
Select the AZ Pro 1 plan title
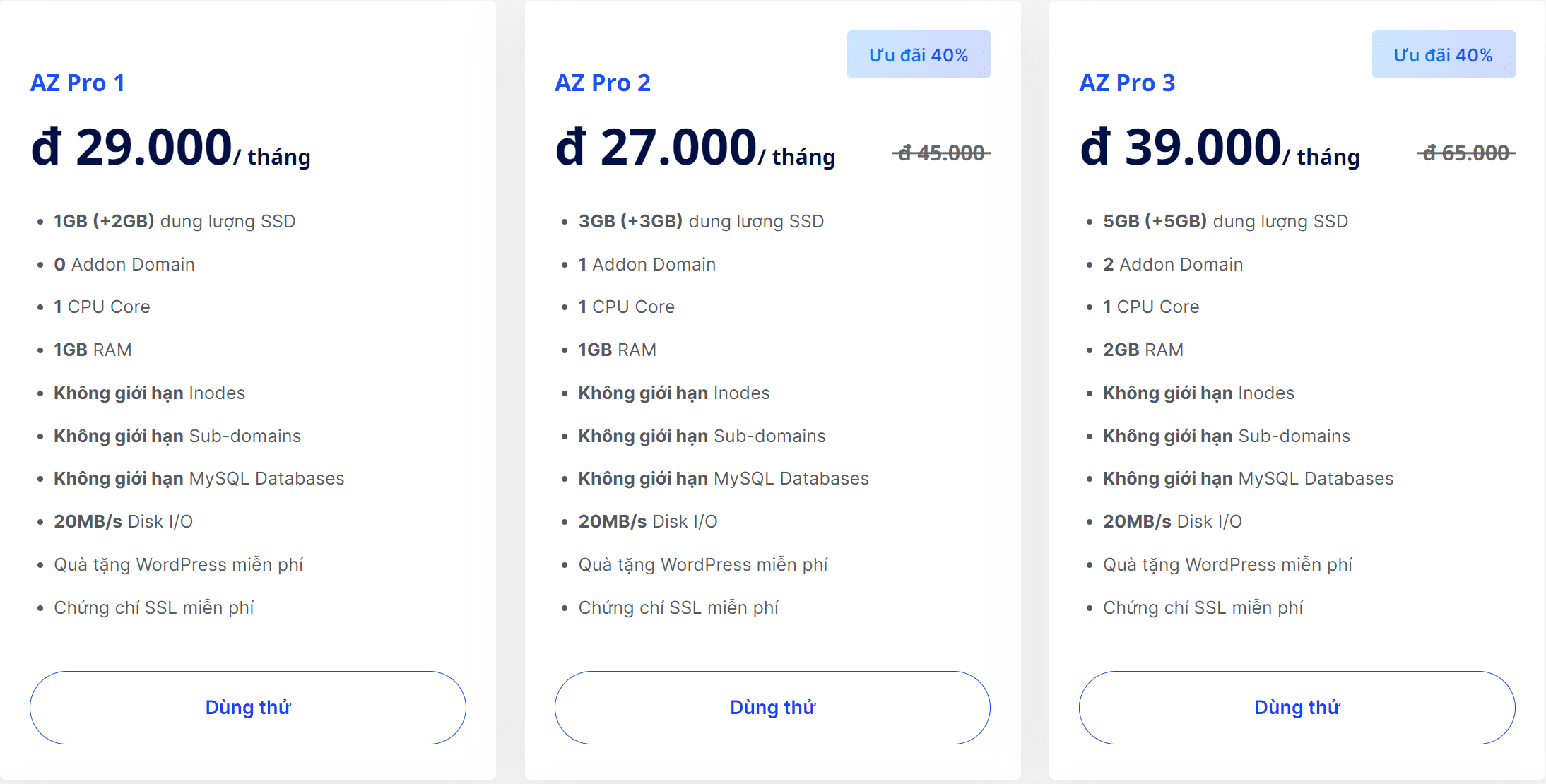pos(78,83)
